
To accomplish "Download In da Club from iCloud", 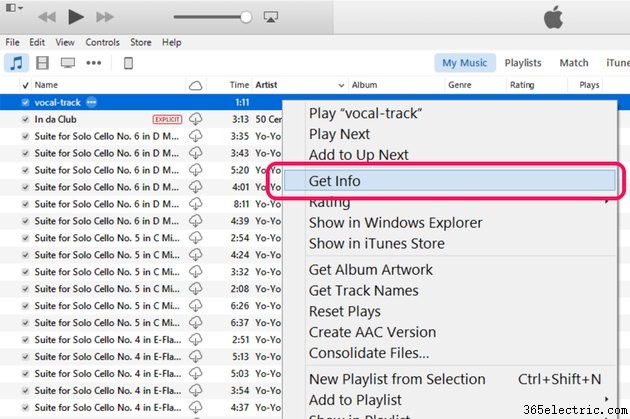I will pyautogui.click(x=195, y=119).
